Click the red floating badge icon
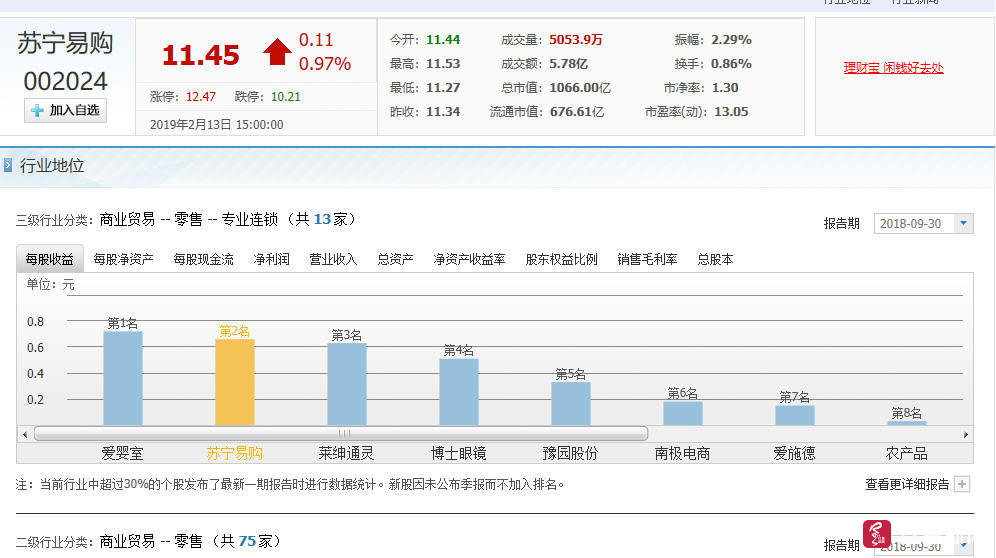Screen dimensions: 996x558 tap(877, 533)
